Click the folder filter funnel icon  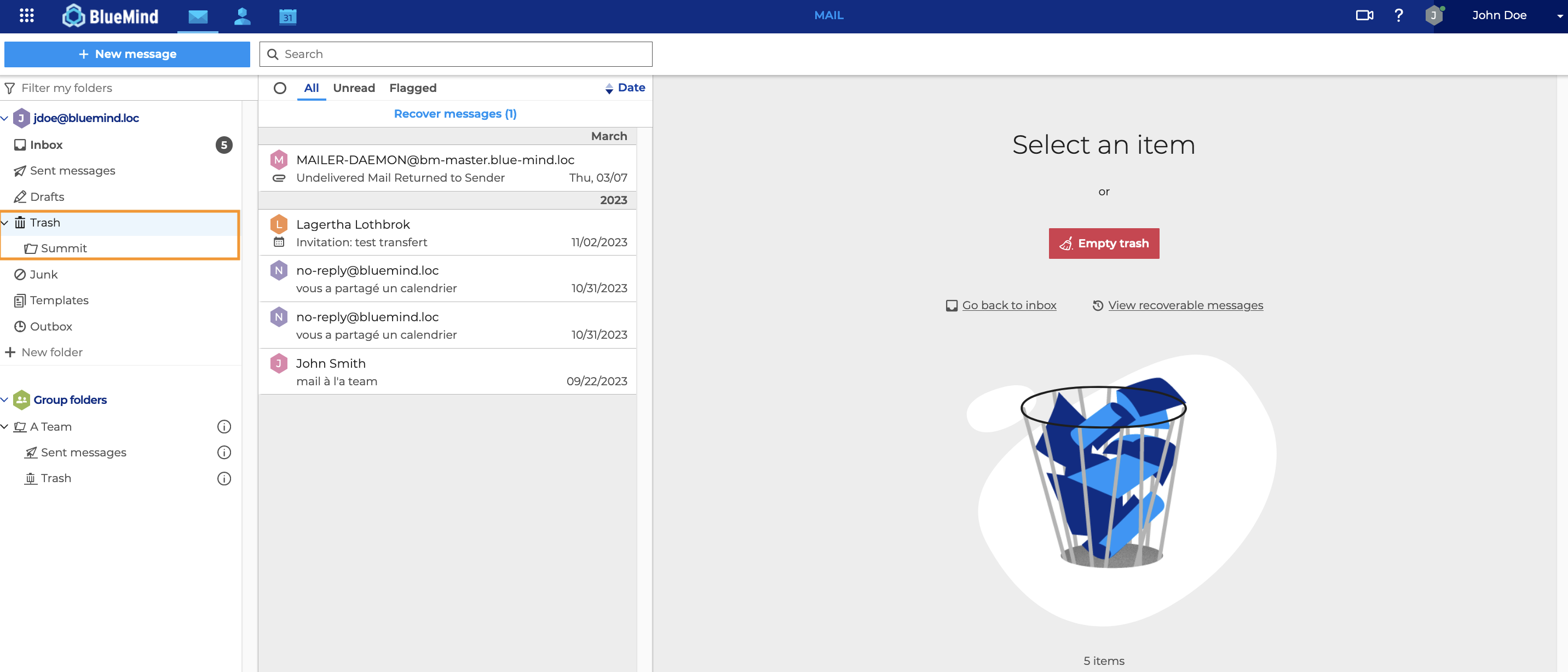[x=10, y=88]
